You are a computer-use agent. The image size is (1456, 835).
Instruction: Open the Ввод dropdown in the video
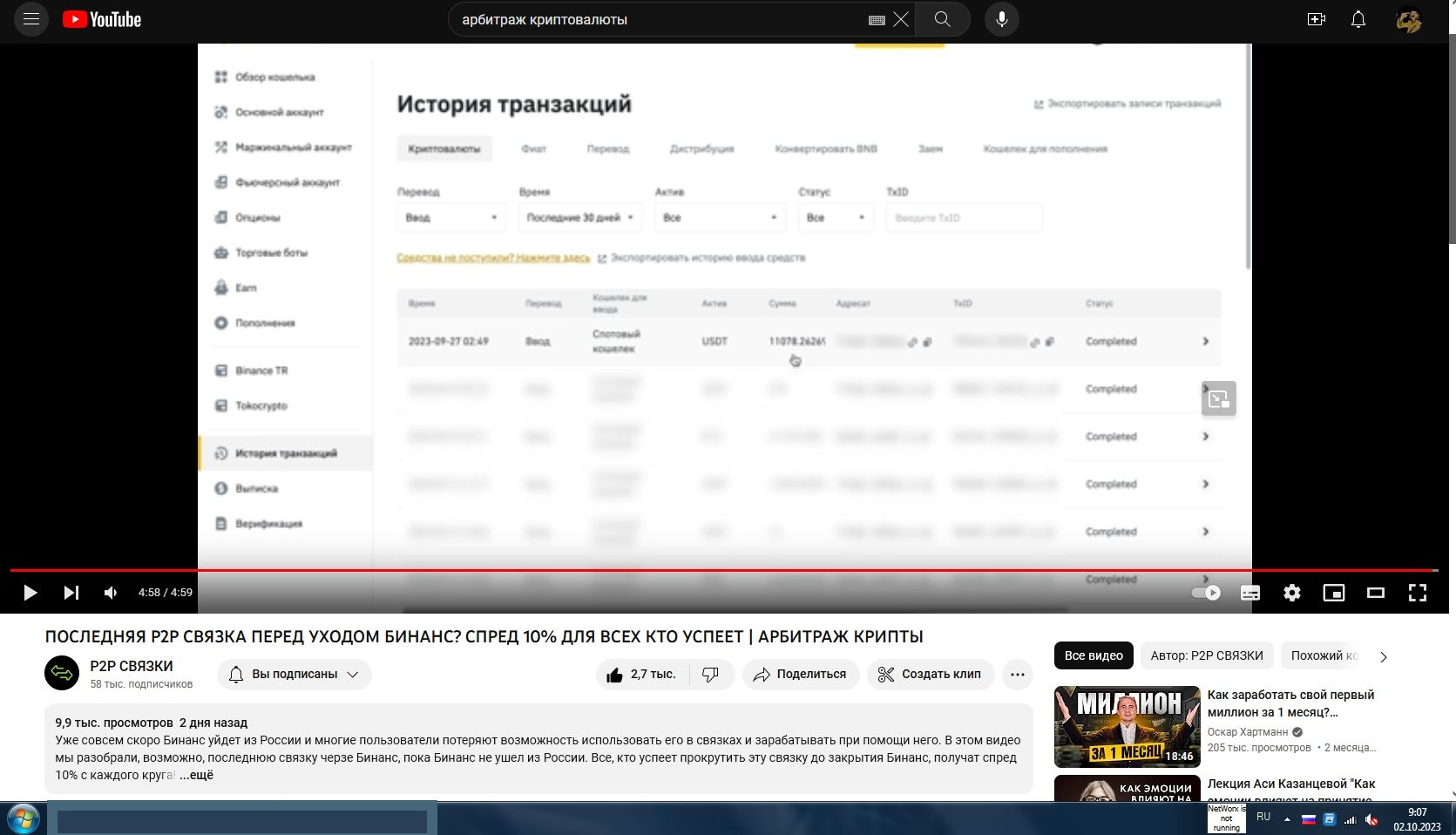coord(451,218)
